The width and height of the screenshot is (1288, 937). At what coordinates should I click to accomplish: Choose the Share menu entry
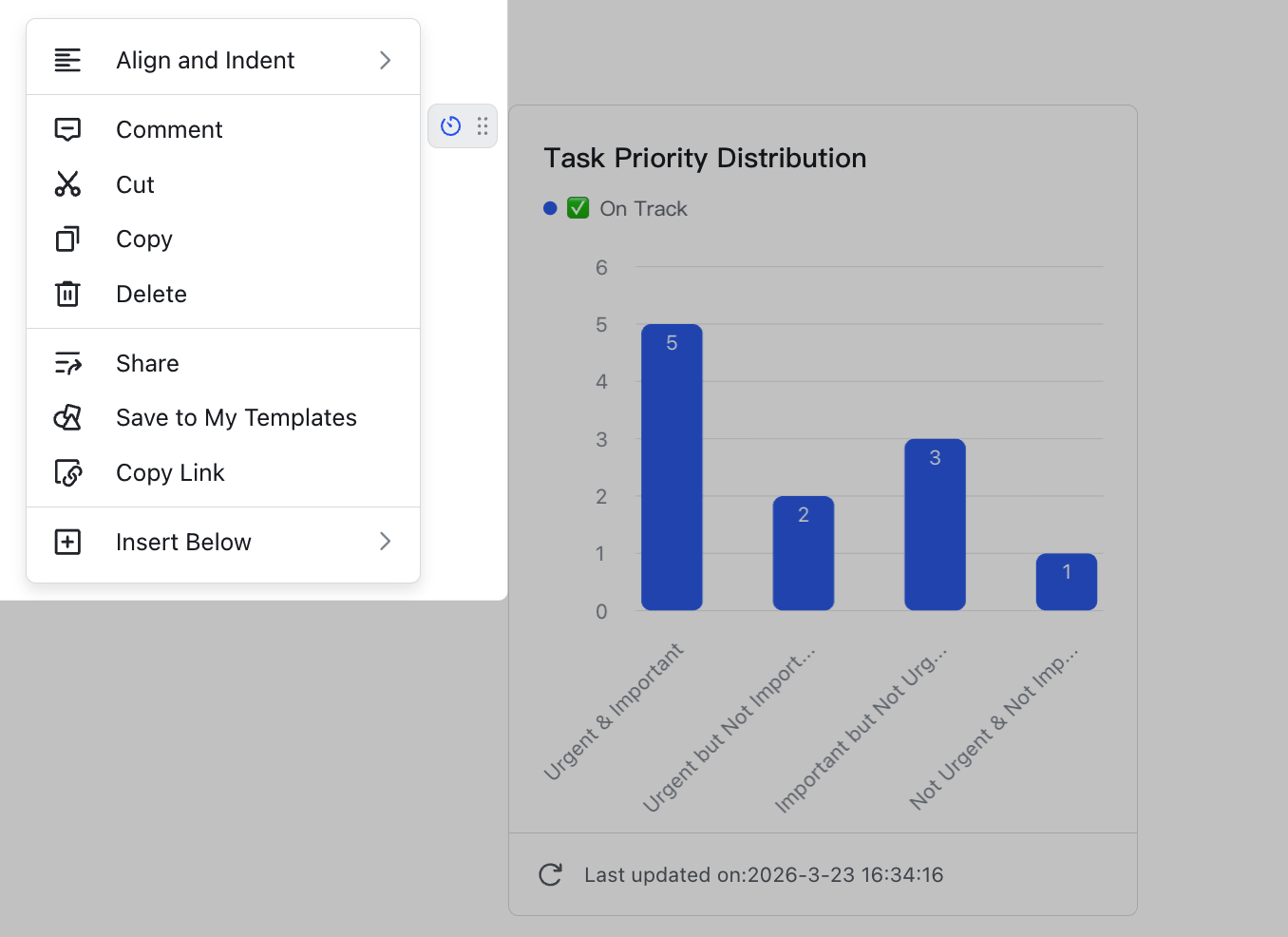tap(223, 363)
